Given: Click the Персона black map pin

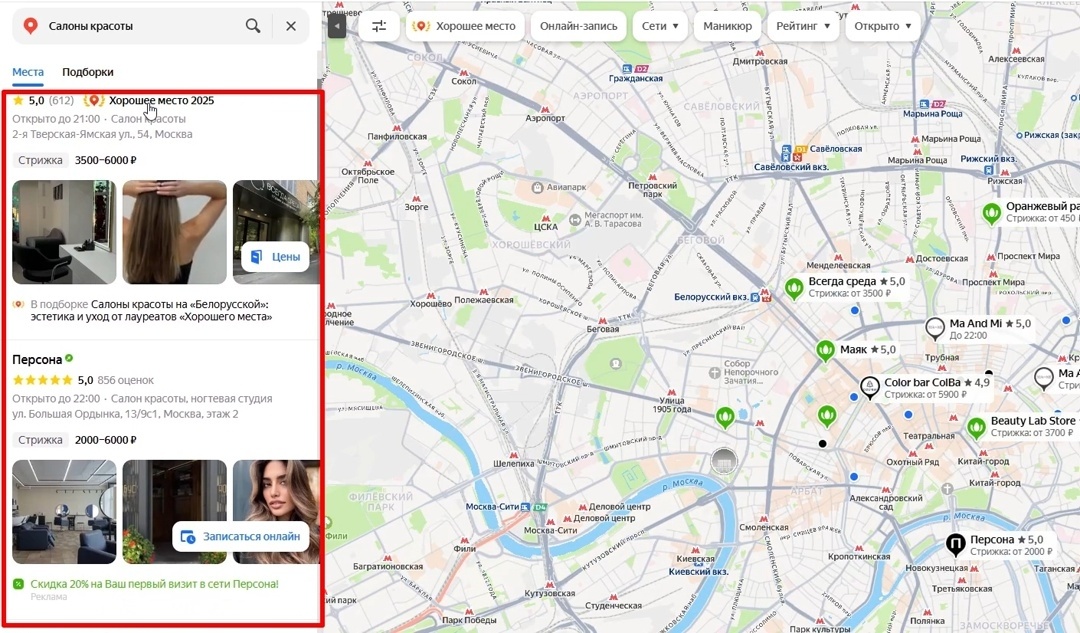Looking at the screenshot, I should tap(955, 545).
